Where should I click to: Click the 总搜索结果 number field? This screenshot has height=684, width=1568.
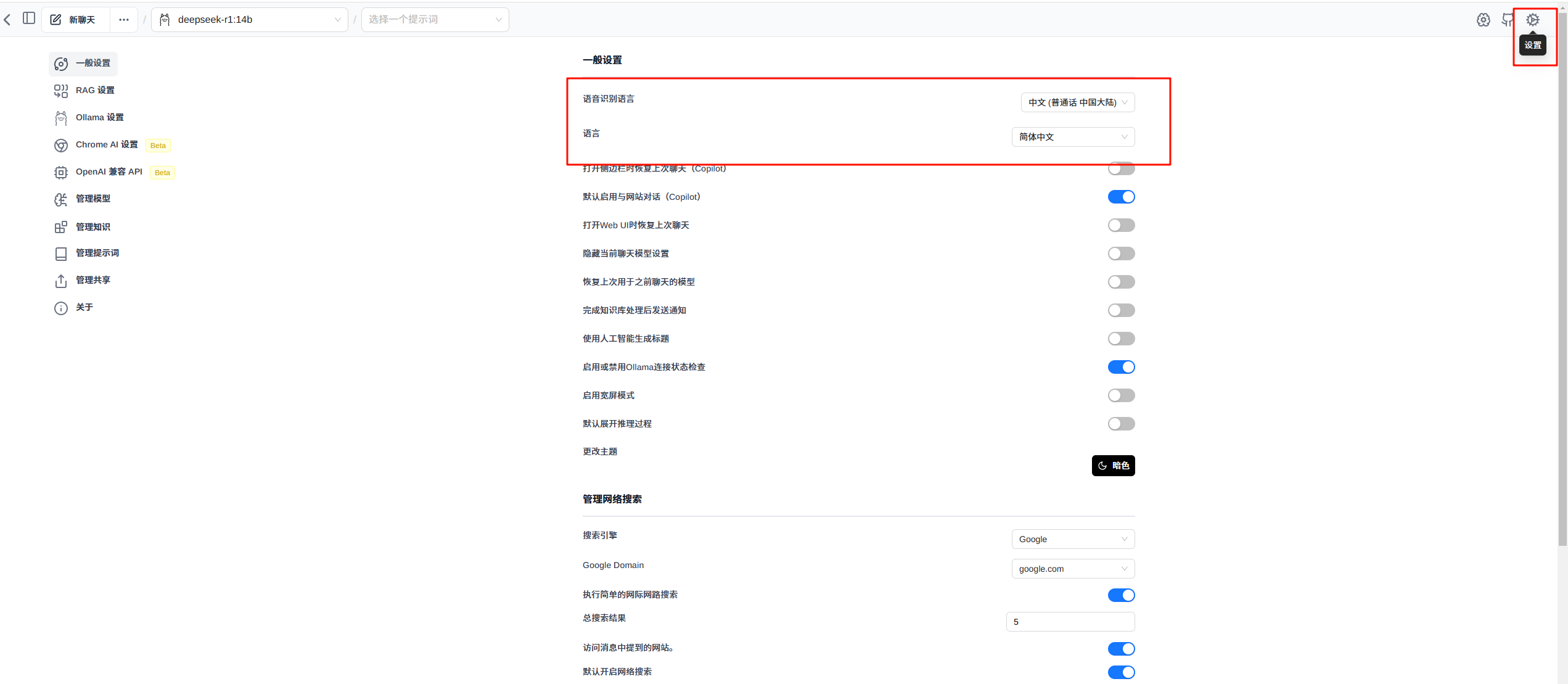[x=1070, y=622]
